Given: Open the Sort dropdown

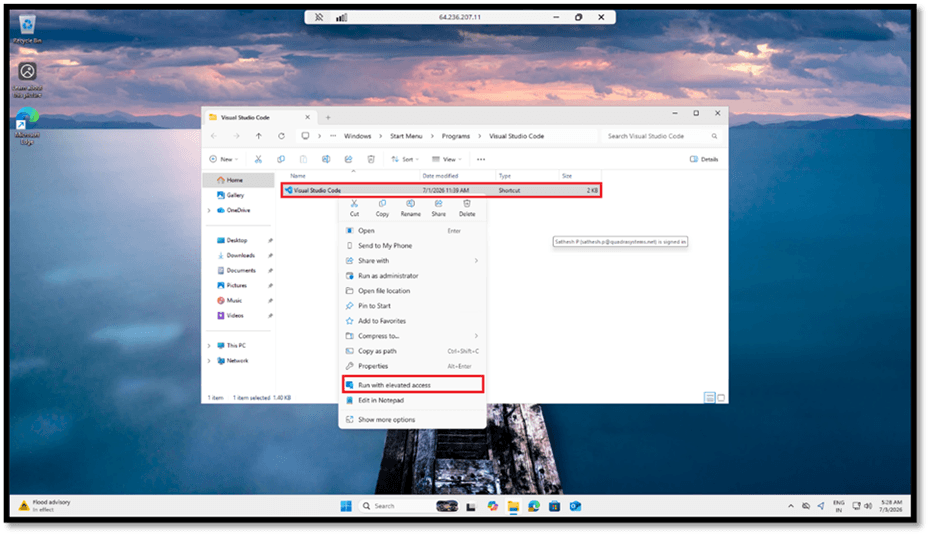Looking at the screenshot, I should [405, 159].
